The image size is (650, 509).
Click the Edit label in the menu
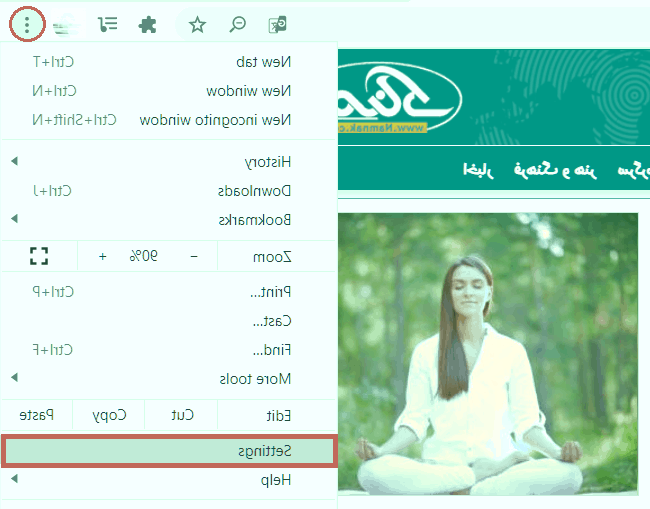pyautogui.click(x=279, y=415)
